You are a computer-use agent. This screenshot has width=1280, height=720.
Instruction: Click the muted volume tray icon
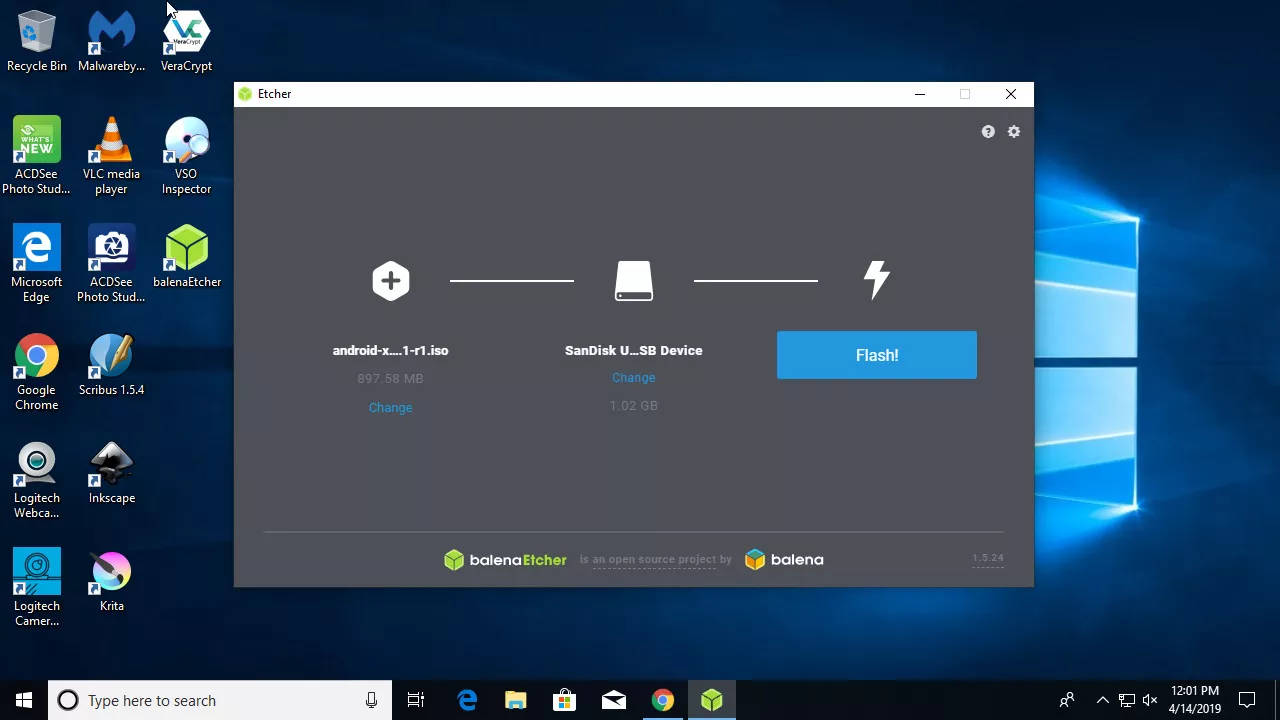pos(1150,700)
